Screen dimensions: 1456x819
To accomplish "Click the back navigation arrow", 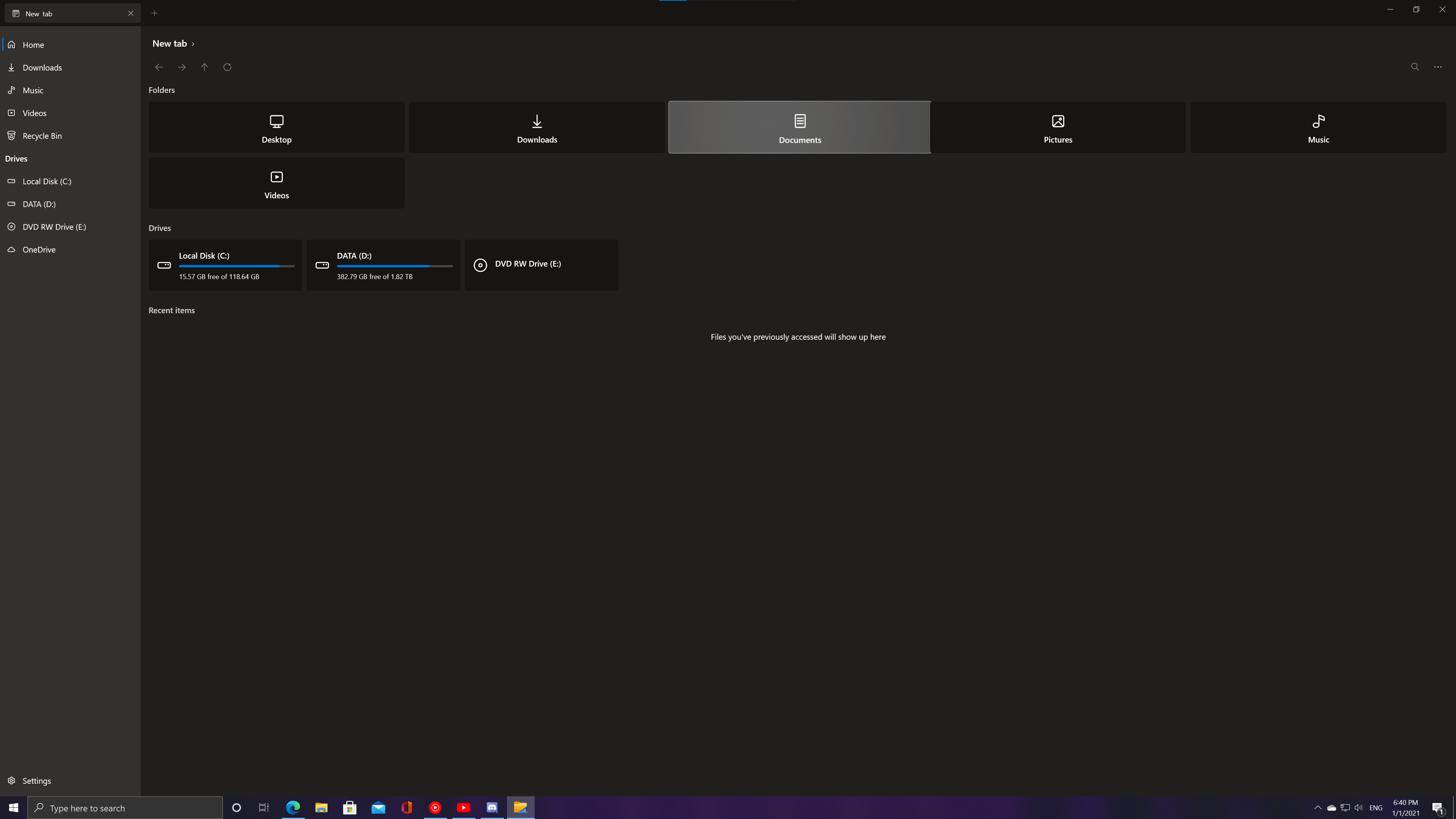I will (159, 67).
